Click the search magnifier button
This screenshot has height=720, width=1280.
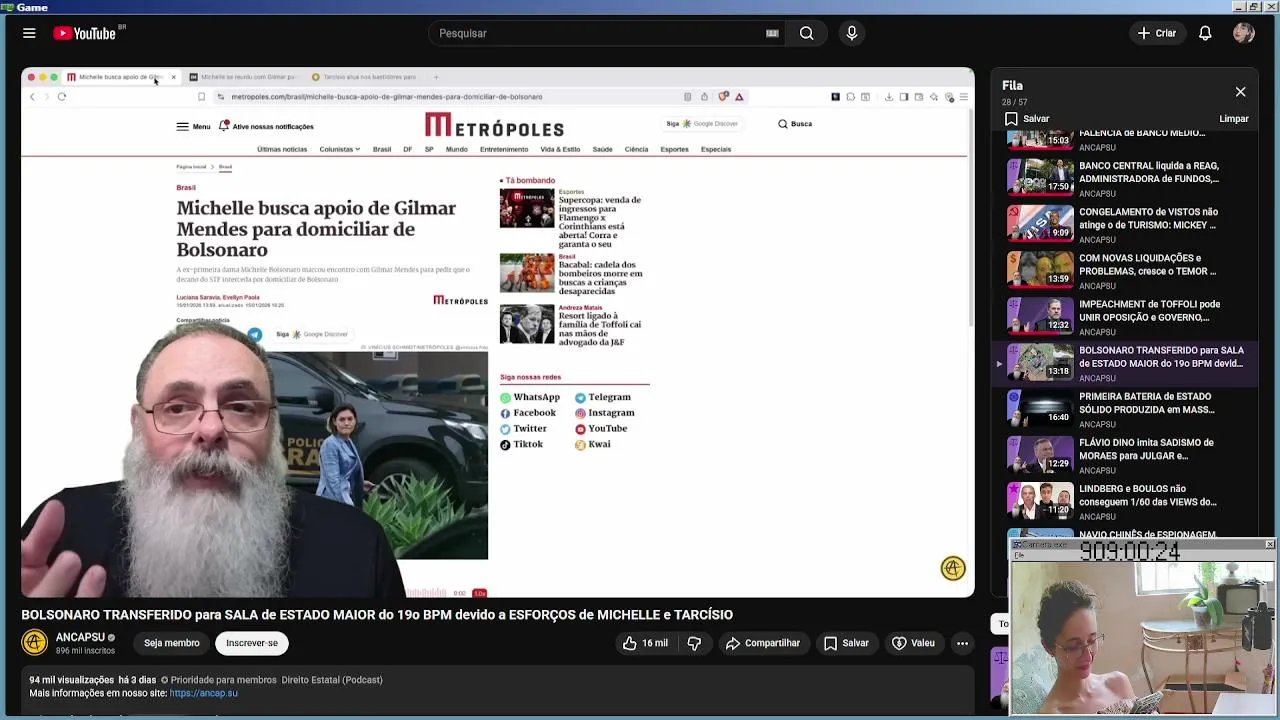coord(806,33)
